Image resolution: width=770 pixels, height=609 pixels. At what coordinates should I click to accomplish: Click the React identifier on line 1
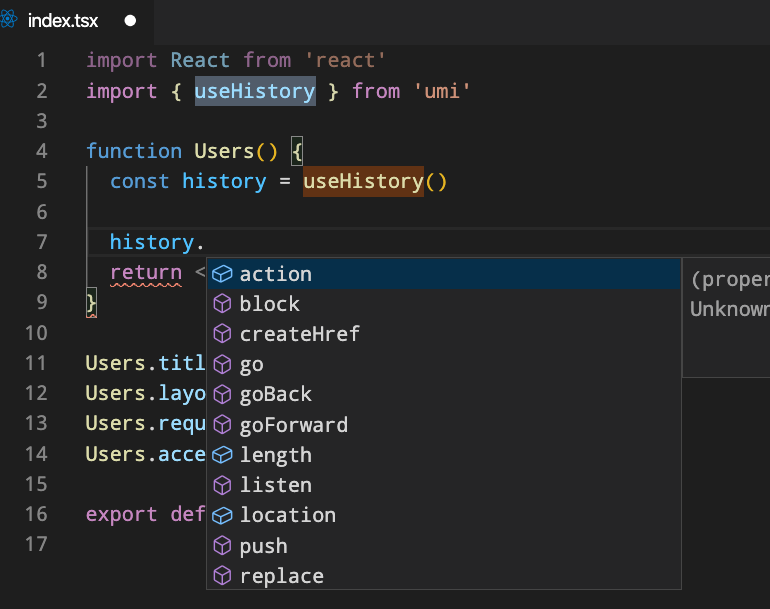(x=200, y=60)
